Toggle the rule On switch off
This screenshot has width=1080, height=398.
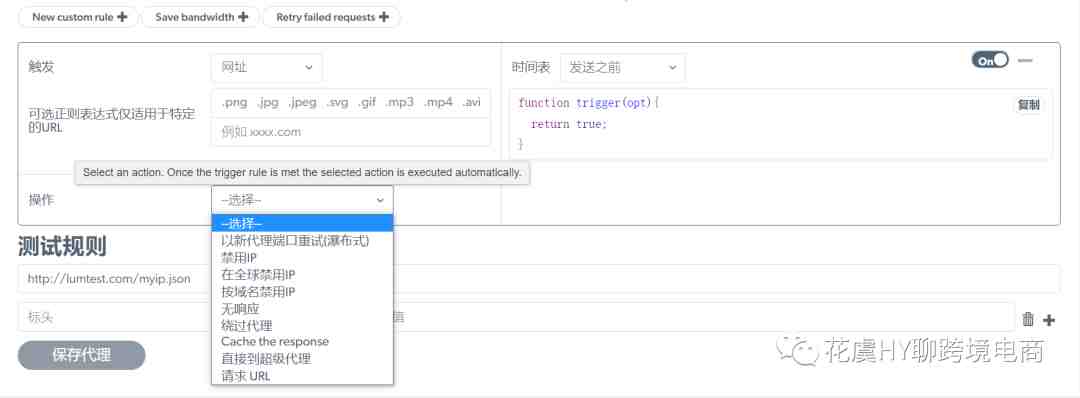(990, 61)
